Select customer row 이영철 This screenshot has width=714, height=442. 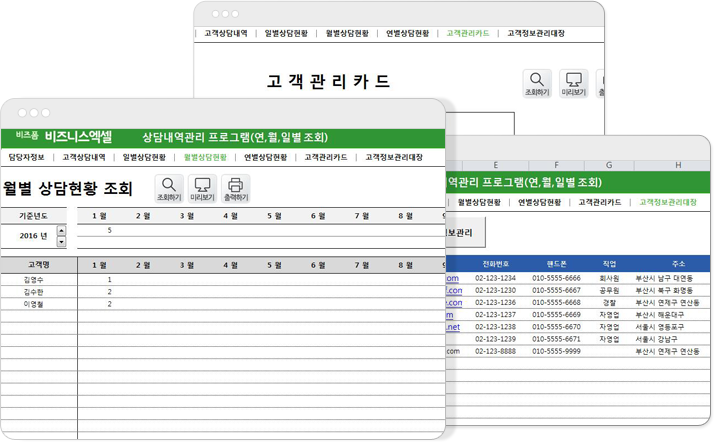pyautogui.click(x=33, y=303)
